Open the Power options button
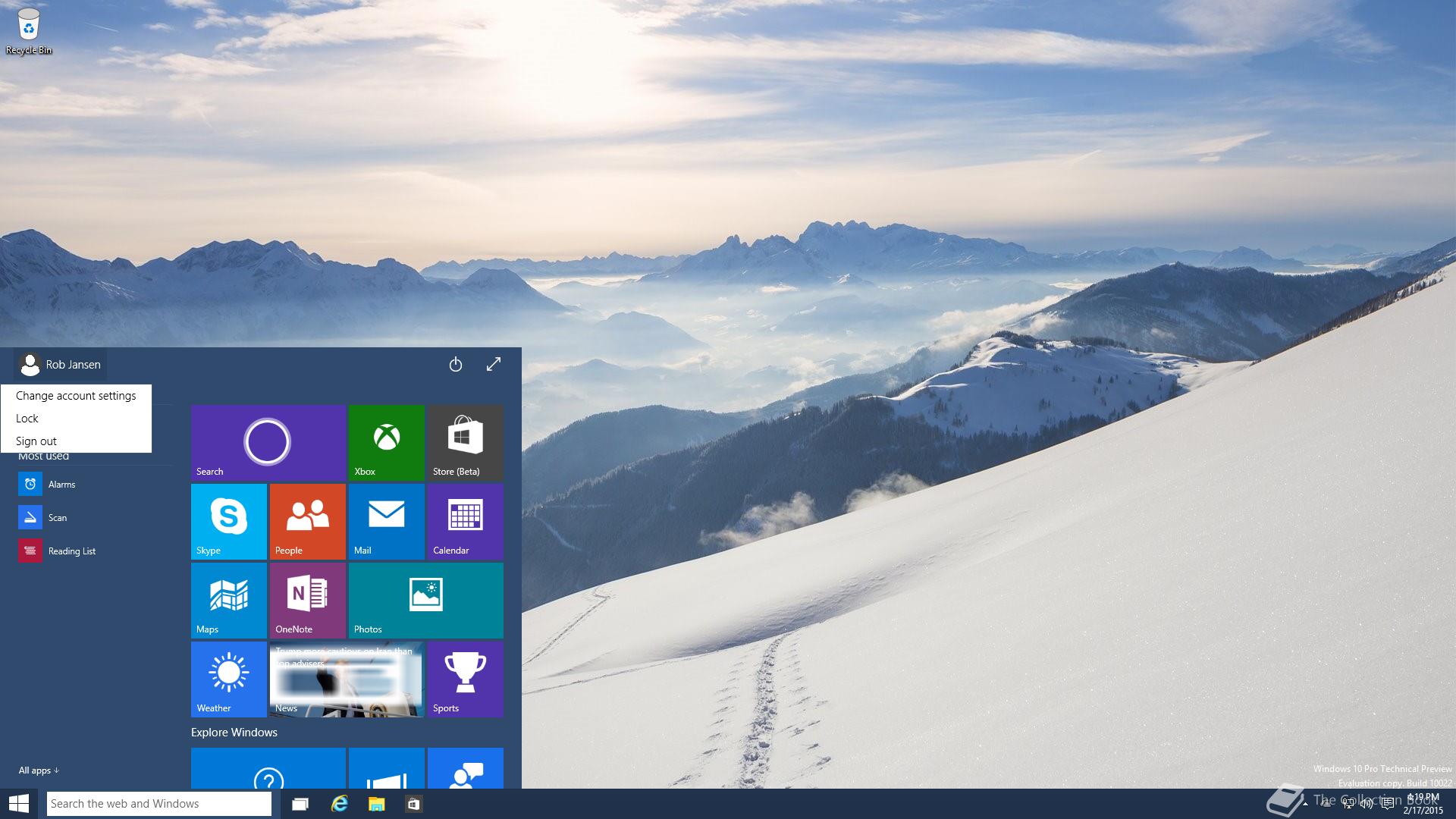This screenshot has height=819, width=1456. click(x=456, y=365)
